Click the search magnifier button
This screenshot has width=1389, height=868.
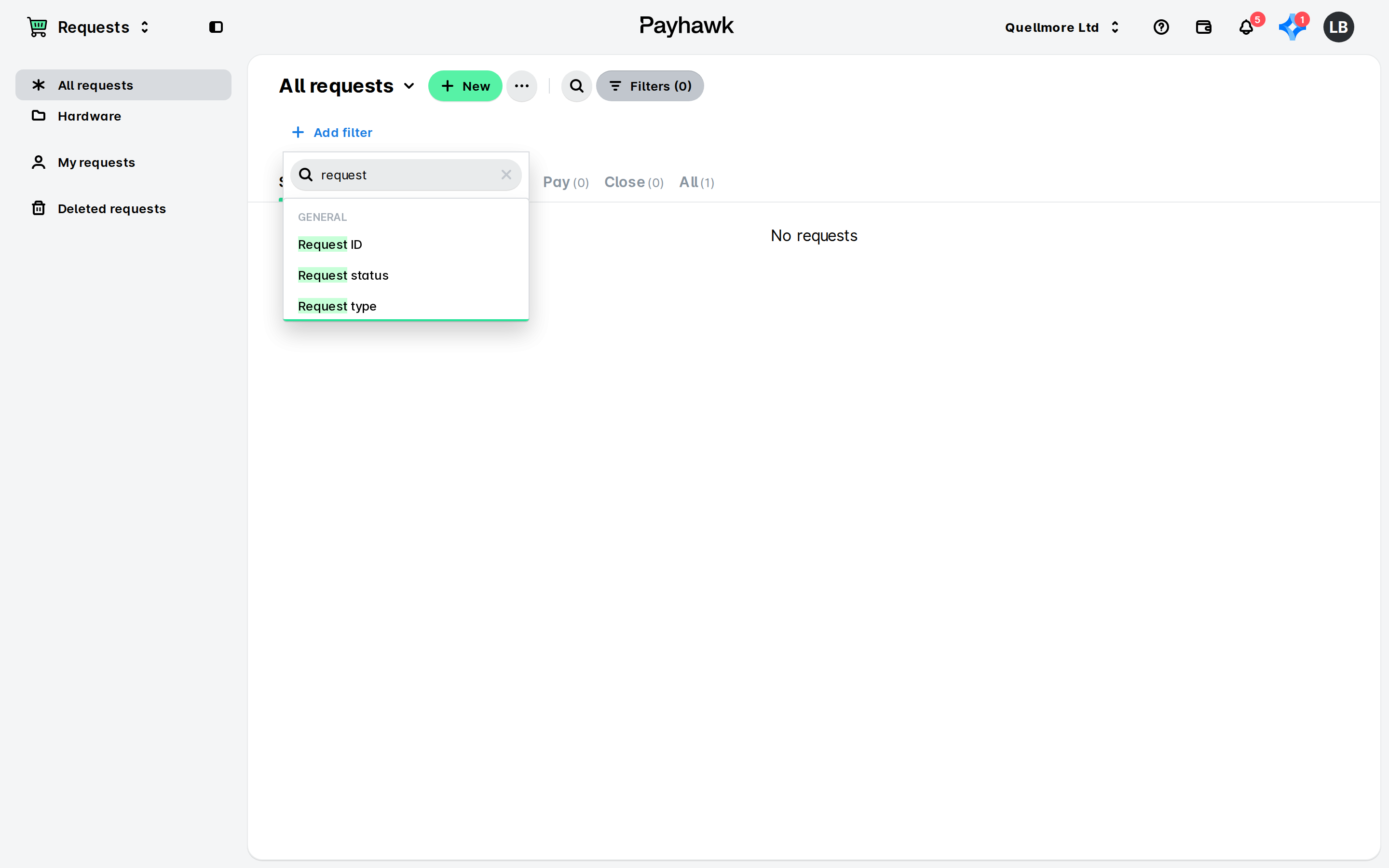tap(576, 86)
